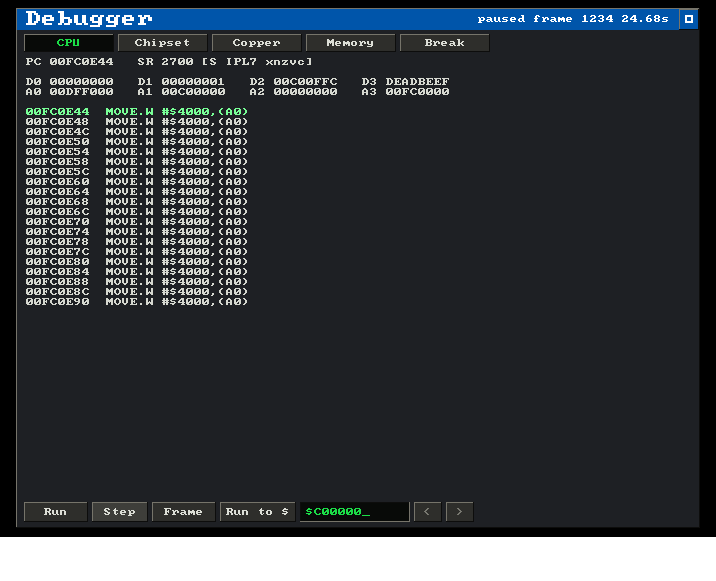
Task: Select disassembly line 00FC0E8C
Action: [x=137, y=292]
